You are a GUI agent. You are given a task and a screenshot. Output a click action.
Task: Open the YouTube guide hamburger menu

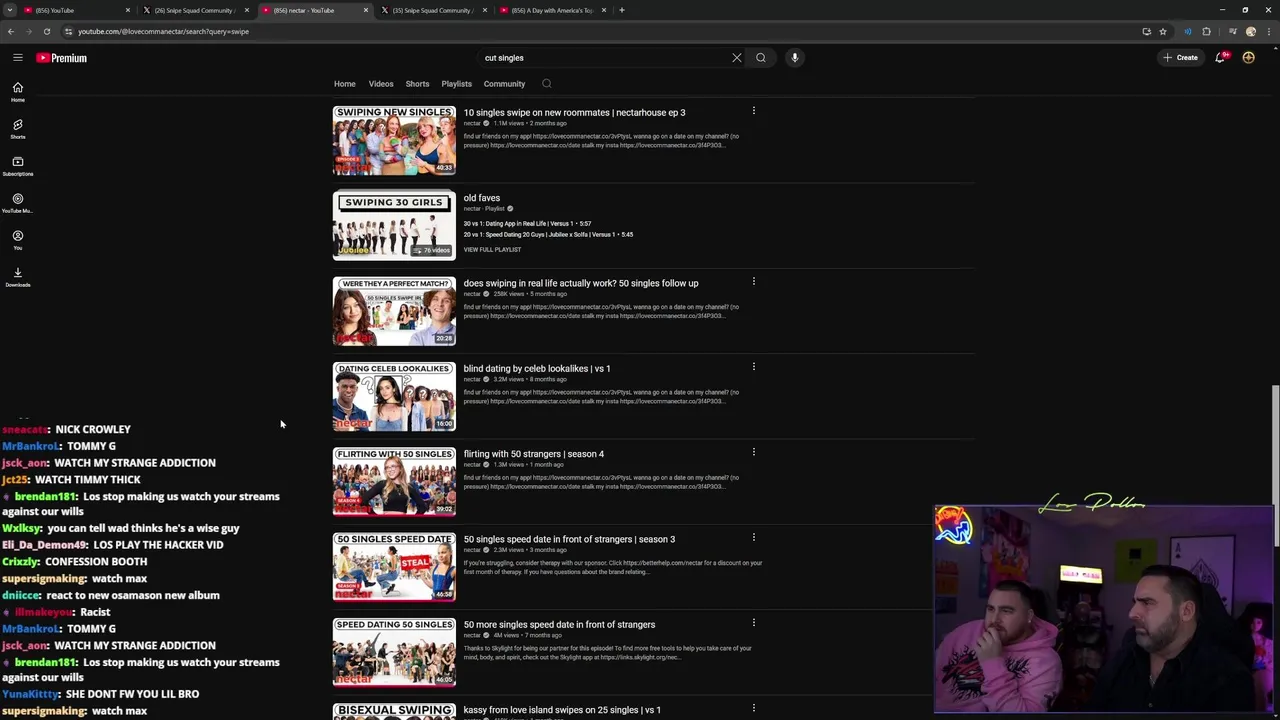click(x=17, y=58)
